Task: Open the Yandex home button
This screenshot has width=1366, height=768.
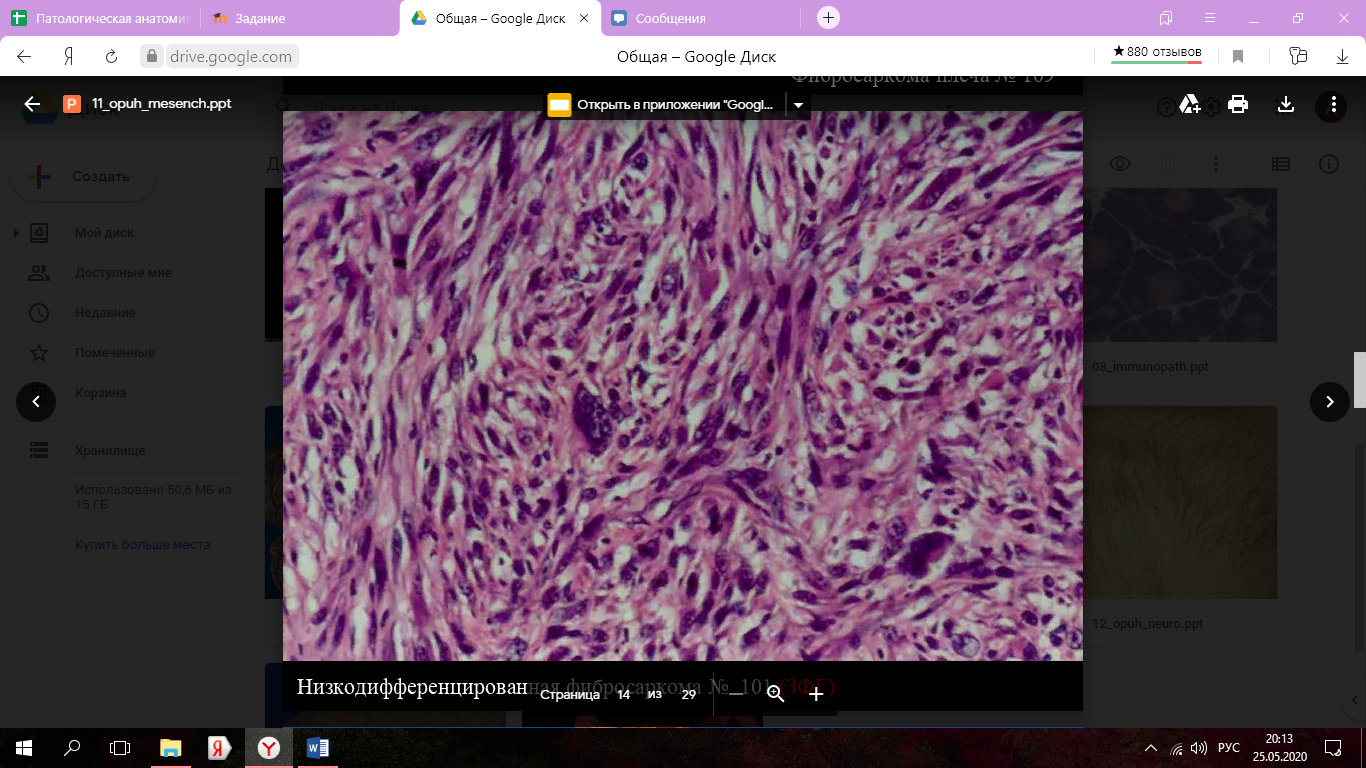Action: (69, 57)
